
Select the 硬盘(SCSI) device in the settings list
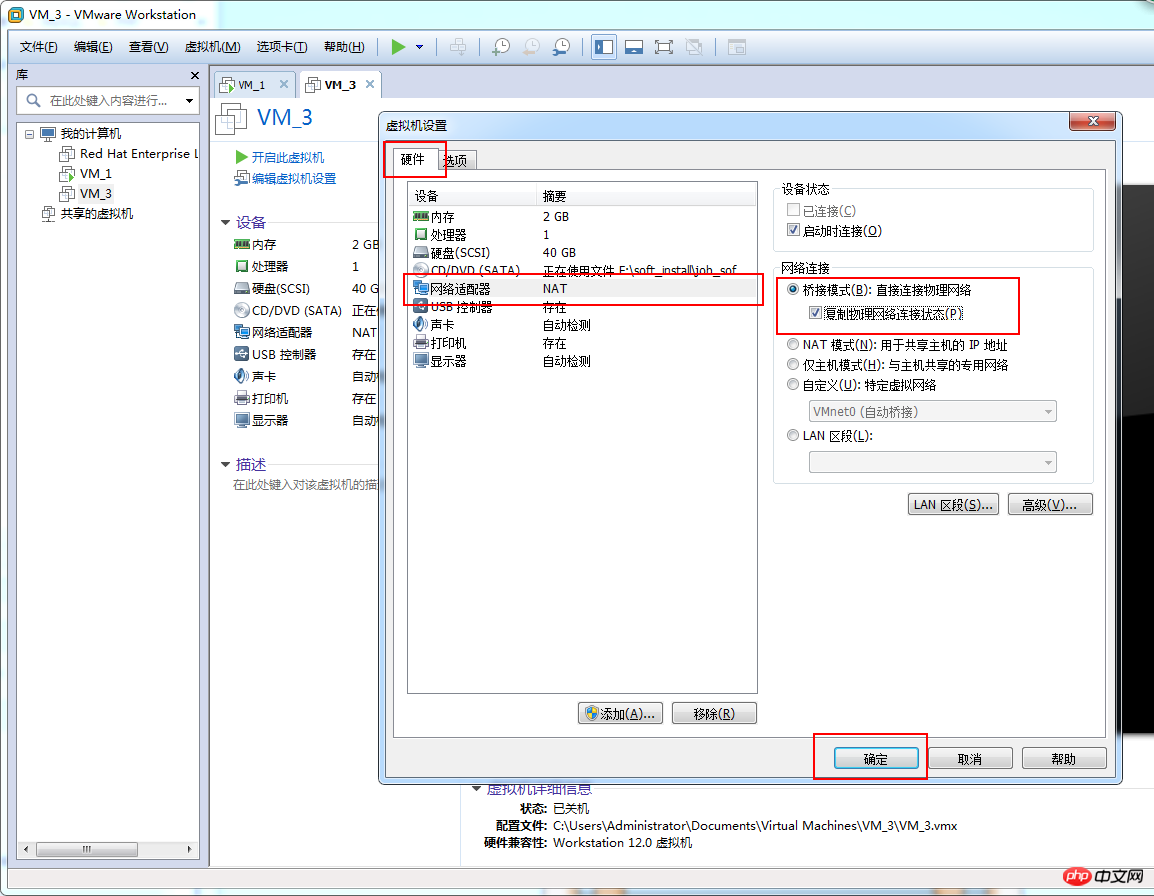[460, 253]
